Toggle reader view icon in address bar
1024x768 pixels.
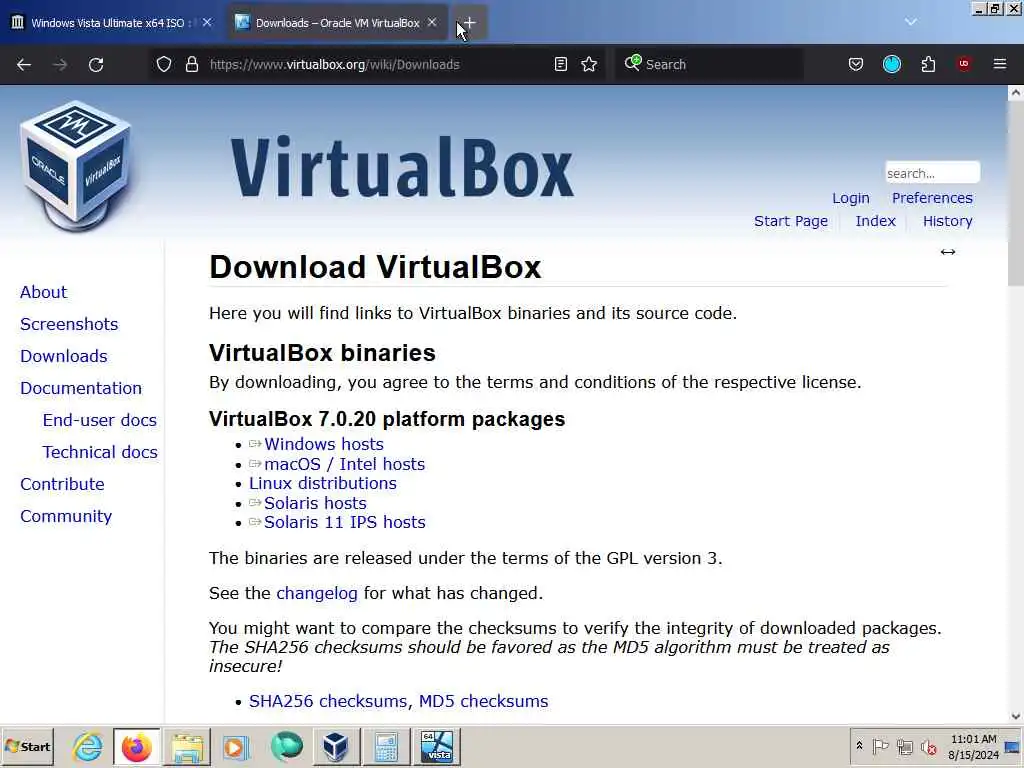[x=560, y=64]
